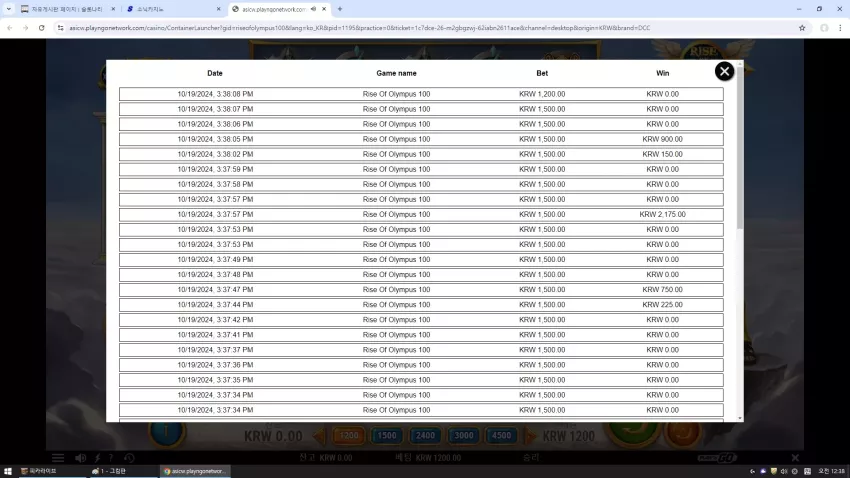Mute the game sound speaker icon
850x478 pixels.
pos(80,458)
